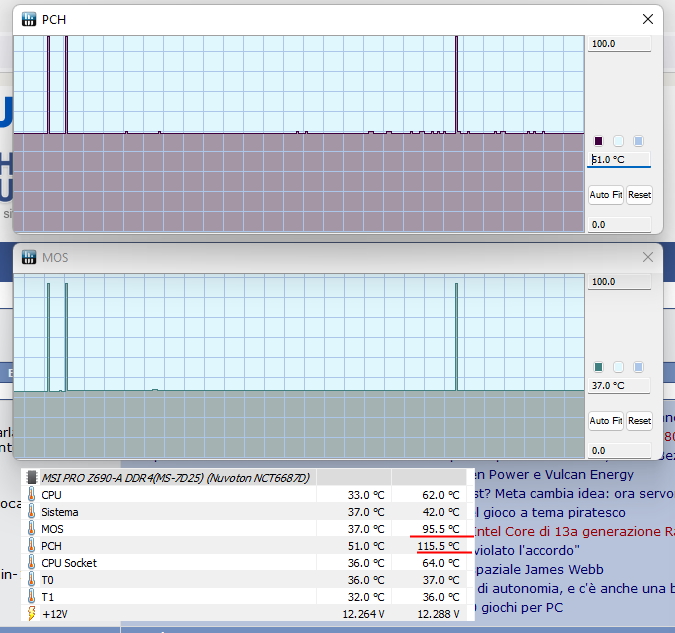Click the thermometer icon next to T1

click(31, 597)
